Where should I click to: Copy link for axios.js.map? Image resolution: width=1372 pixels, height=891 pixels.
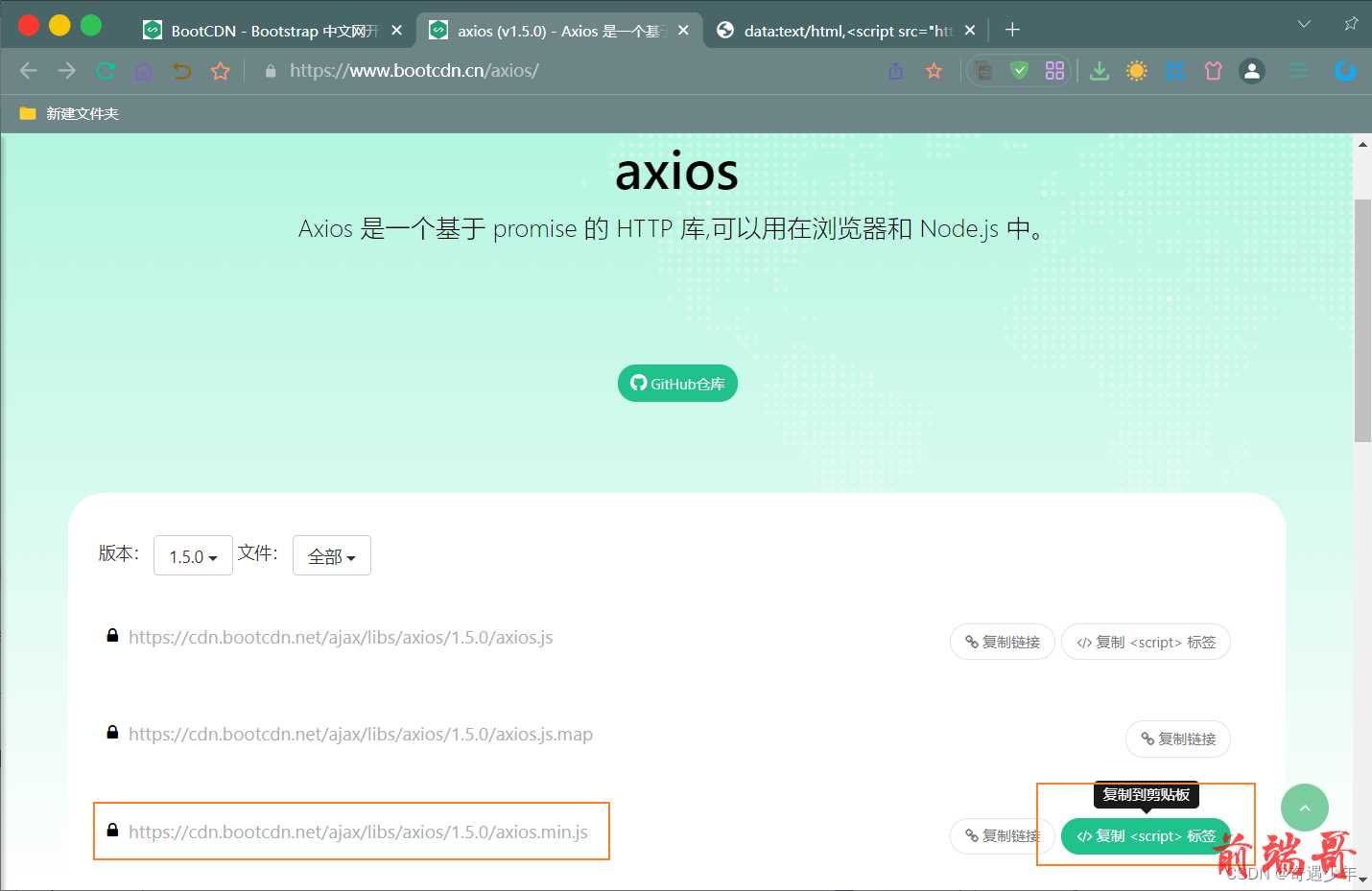[x=1178, y=739]
